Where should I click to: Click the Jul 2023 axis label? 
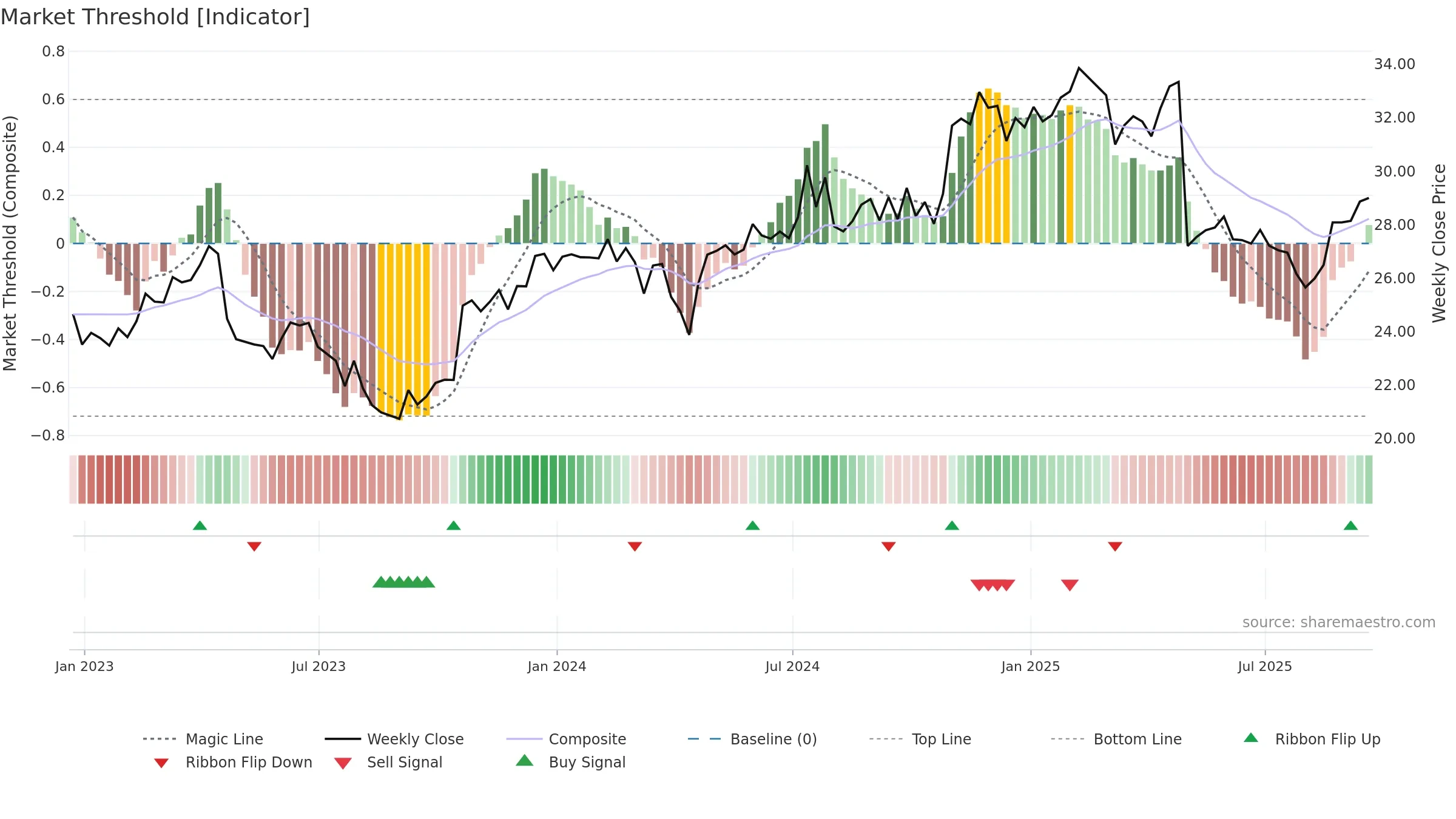point(318,666)
